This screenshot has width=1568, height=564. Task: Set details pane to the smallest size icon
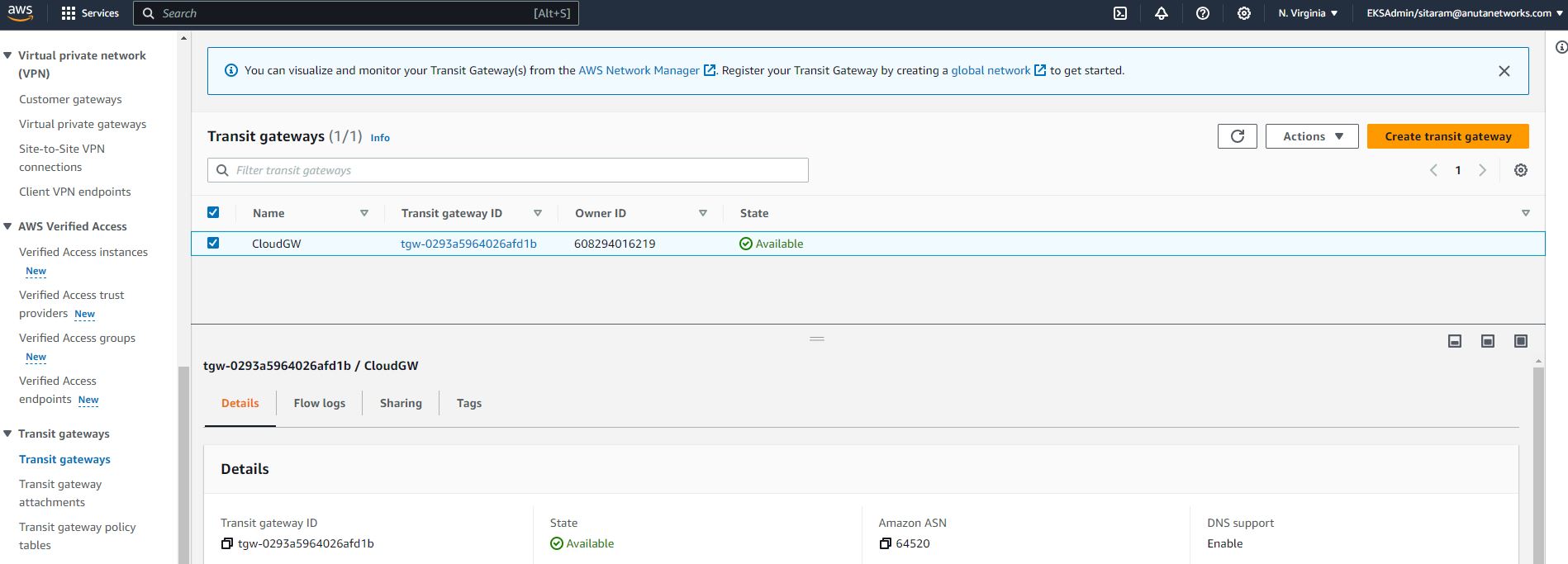pyautogui.click(x=1455, y=341)
